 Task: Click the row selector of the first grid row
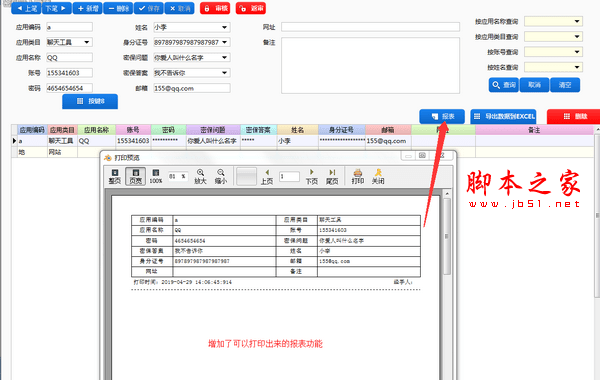tap(15, 141)
